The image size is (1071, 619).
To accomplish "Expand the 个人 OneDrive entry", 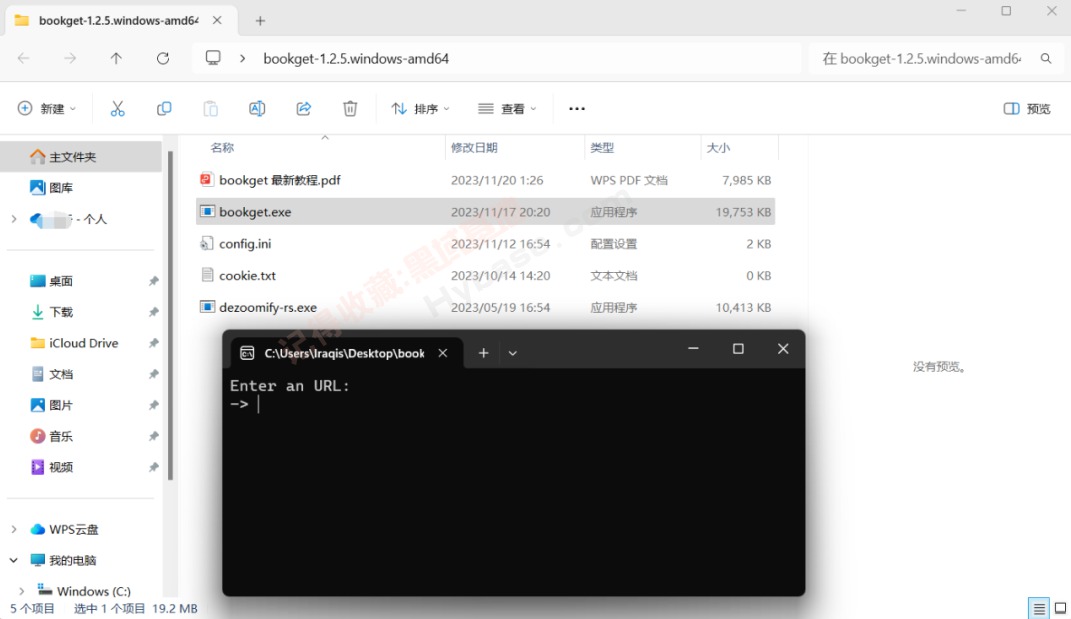I will pyautogui.click(x=14, y=219).
